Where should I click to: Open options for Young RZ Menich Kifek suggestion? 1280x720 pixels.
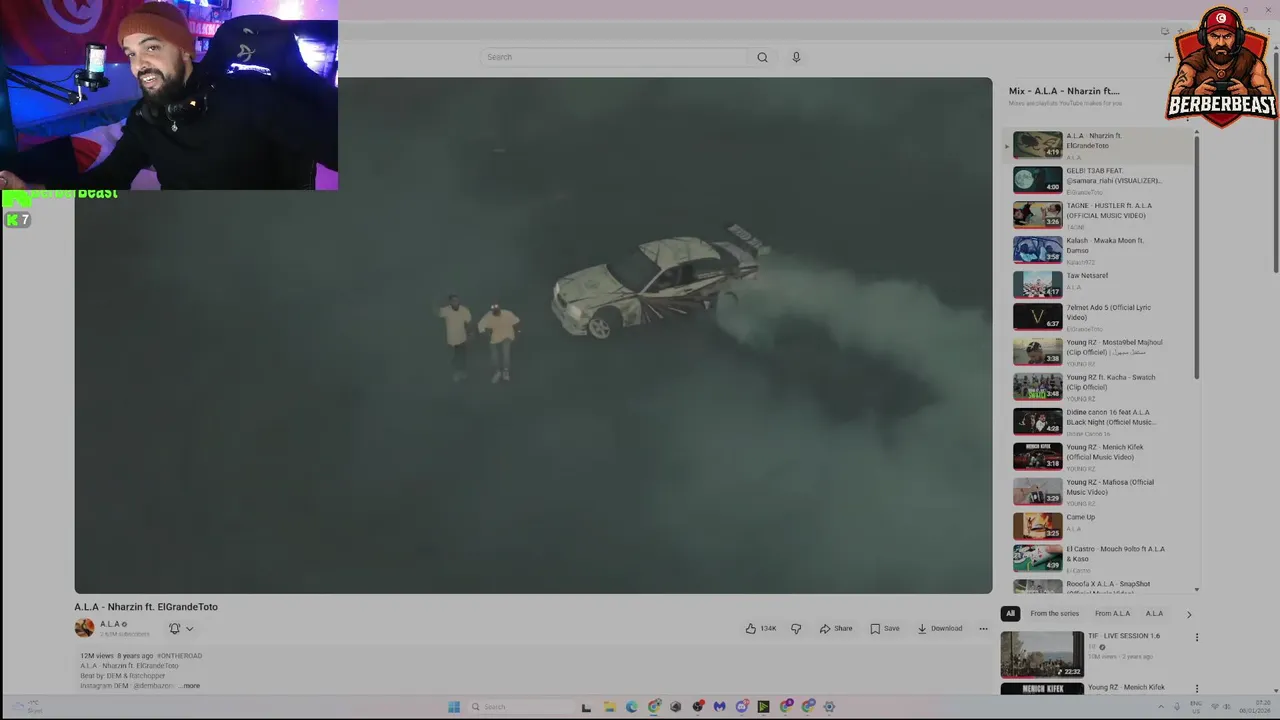[x=1196, y=688]
